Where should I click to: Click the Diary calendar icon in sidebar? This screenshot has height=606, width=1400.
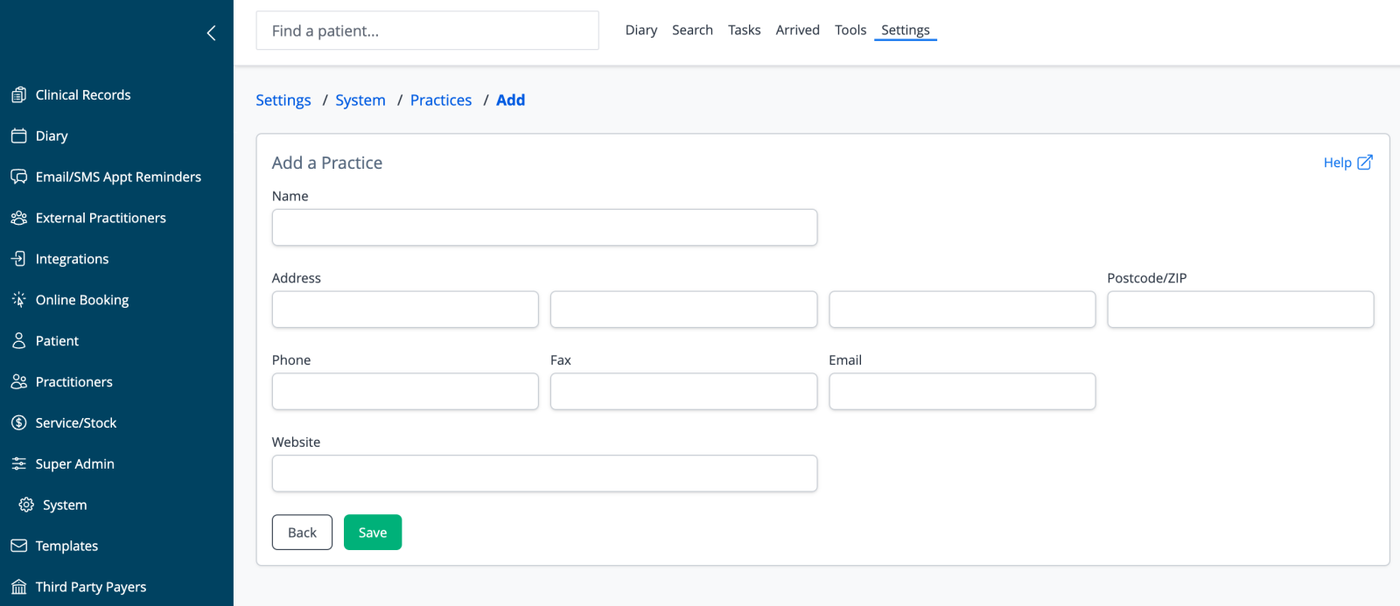click(x=19, y=136)
